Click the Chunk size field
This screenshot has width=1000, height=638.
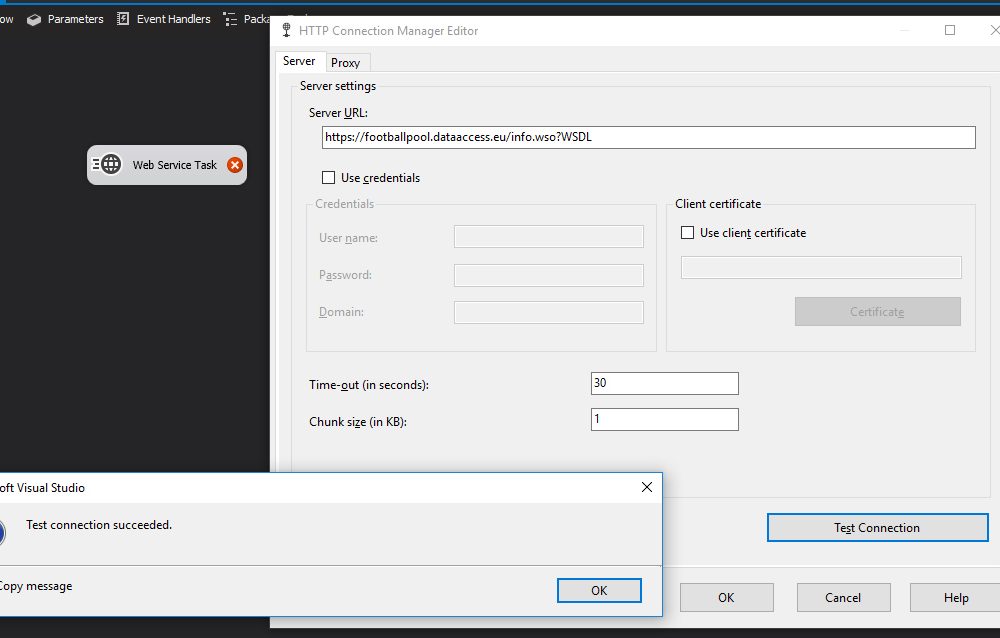tap(665, 420)
